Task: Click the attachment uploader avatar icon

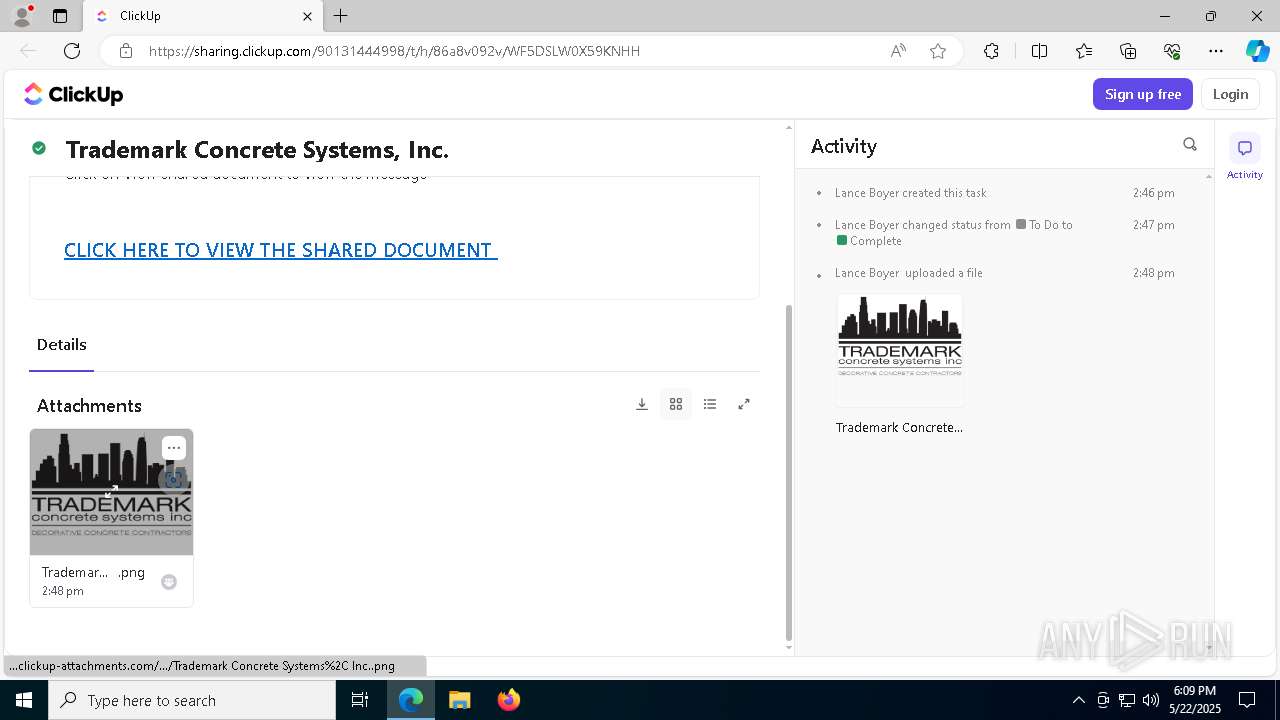Action: [169, 582]
